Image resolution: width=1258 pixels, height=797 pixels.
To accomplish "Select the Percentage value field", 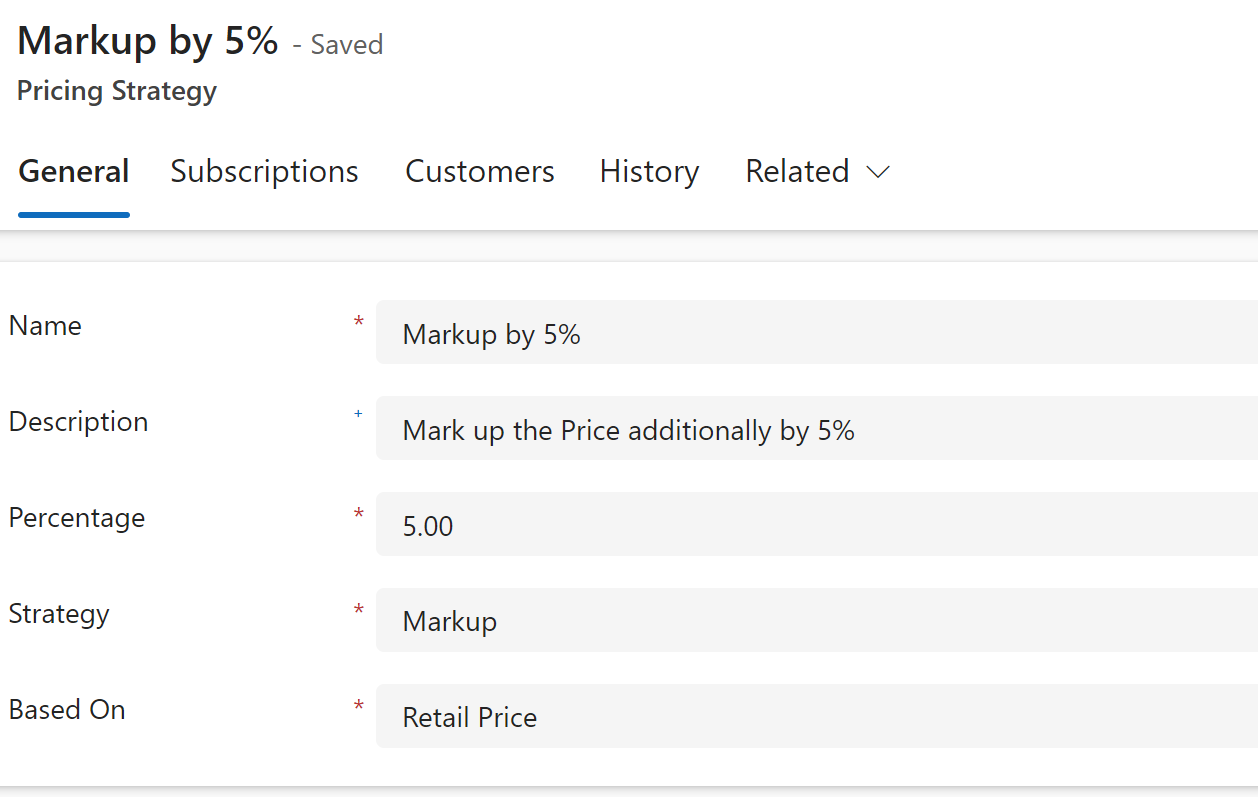I will coord(815,526).
